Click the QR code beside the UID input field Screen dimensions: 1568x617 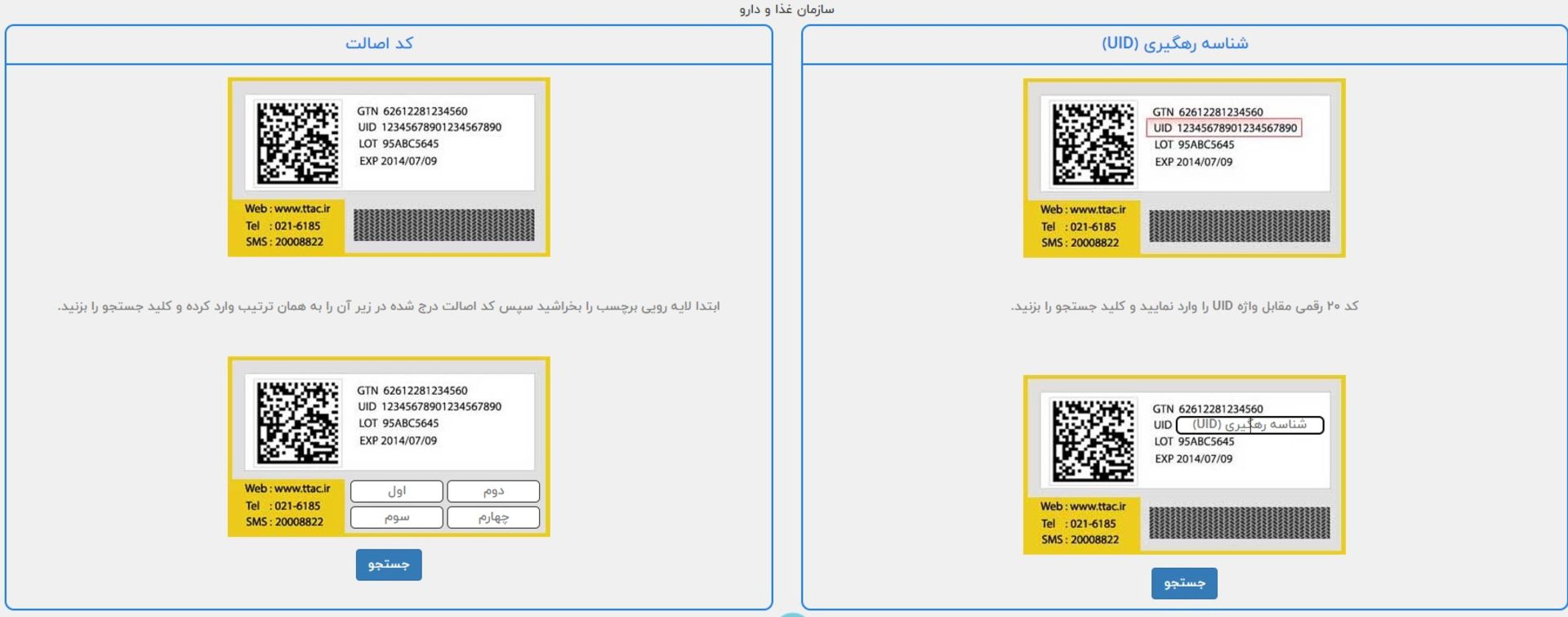tap(1093, 440)
